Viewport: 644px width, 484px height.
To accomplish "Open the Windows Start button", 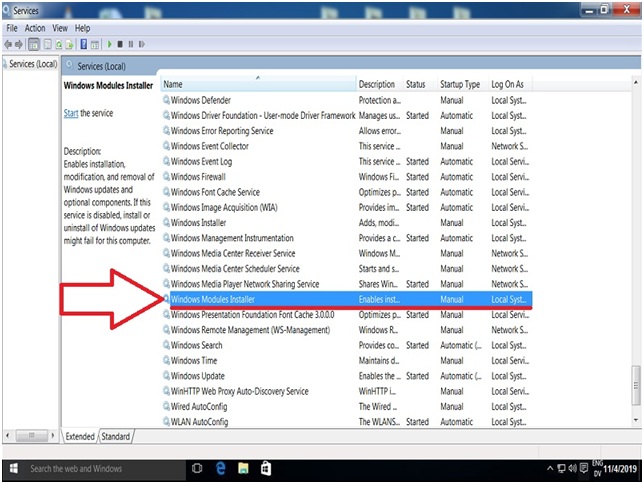I will click(x=13, y=469).
